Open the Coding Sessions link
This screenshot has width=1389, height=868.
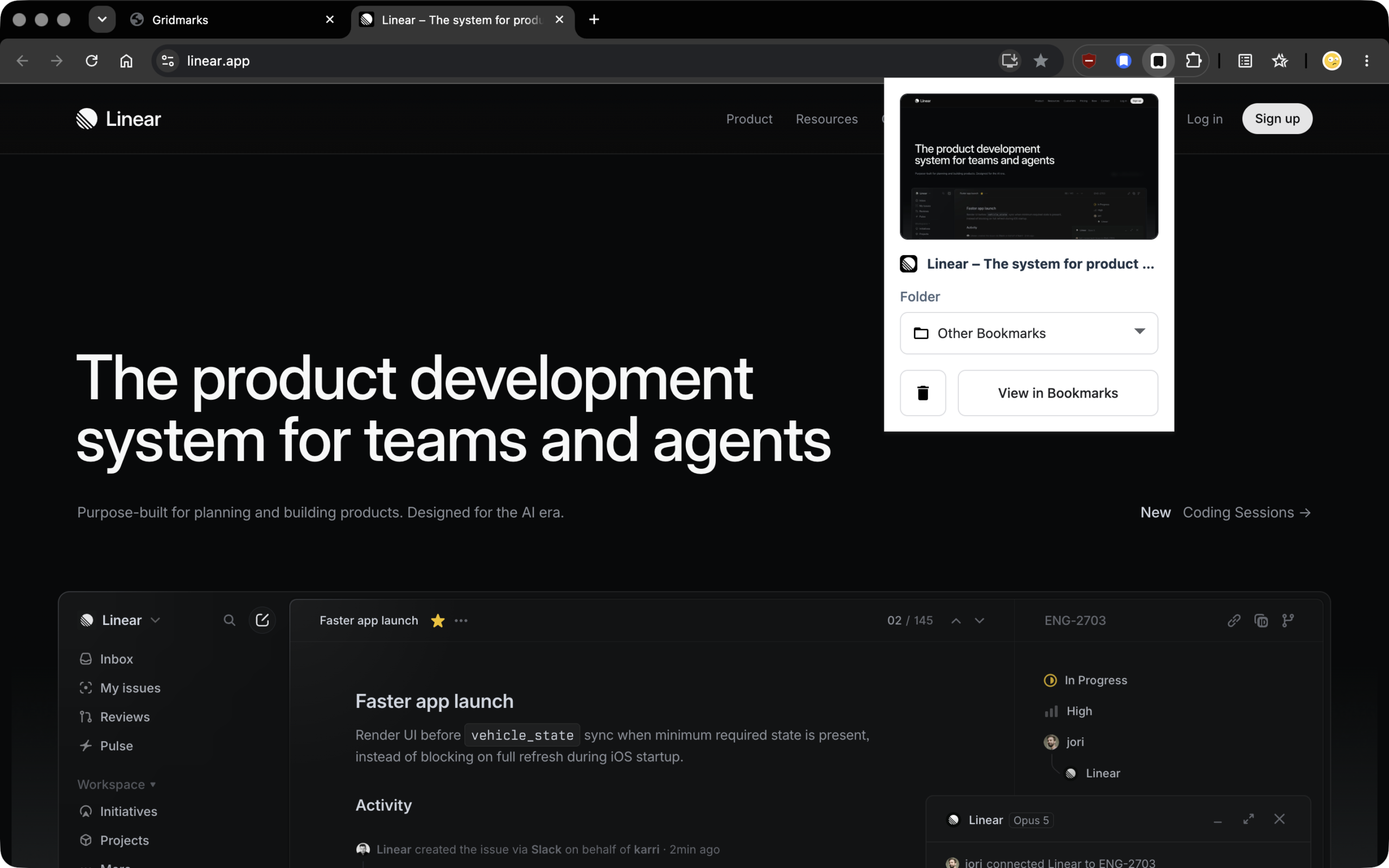click(1247, 512)
